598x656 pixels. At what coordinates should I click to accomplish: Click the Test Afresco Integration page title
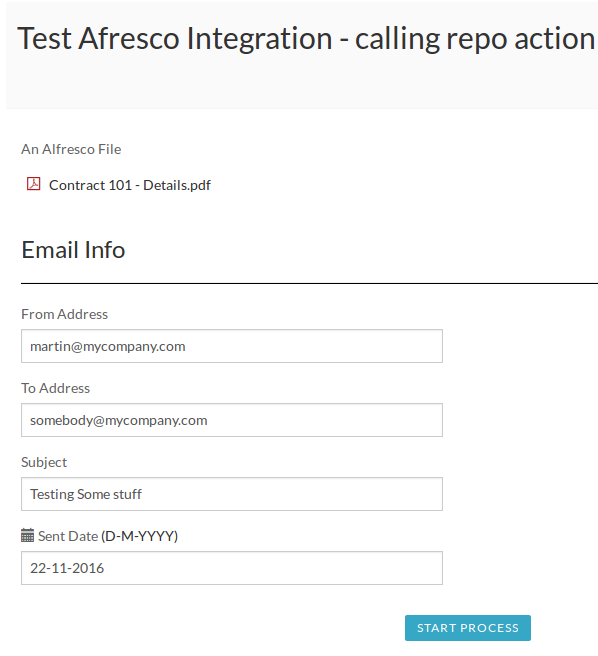pos(306,38)
